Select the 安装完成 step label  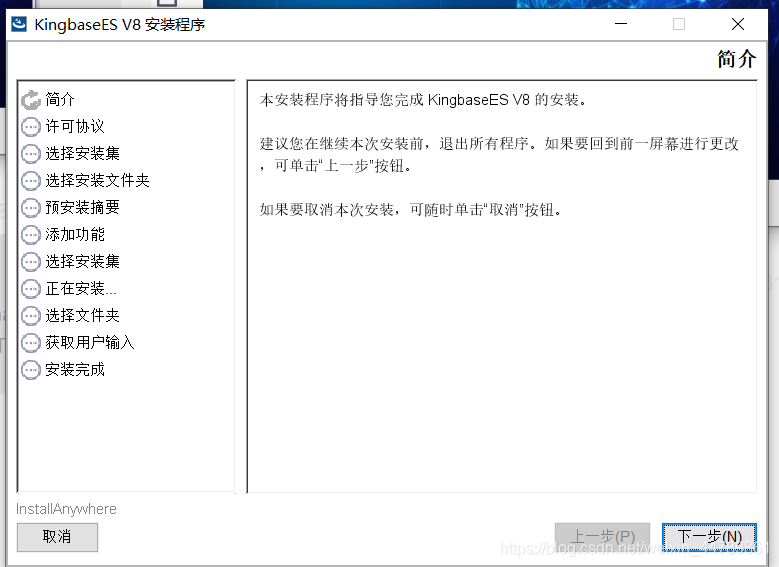[x=75, y=369]
